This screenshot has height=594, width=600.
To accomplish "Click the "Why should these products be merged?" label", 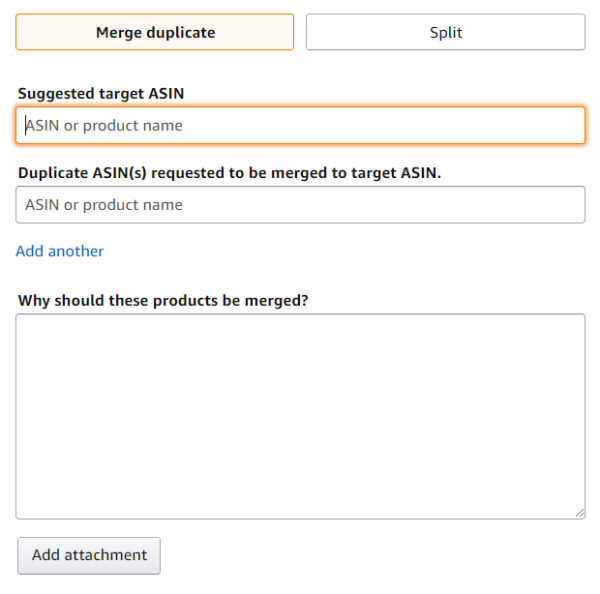I will 163,300.
